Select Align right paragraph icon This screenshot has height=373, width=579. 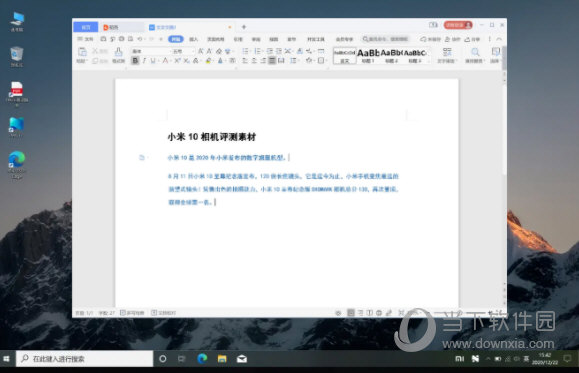point(263,61)
